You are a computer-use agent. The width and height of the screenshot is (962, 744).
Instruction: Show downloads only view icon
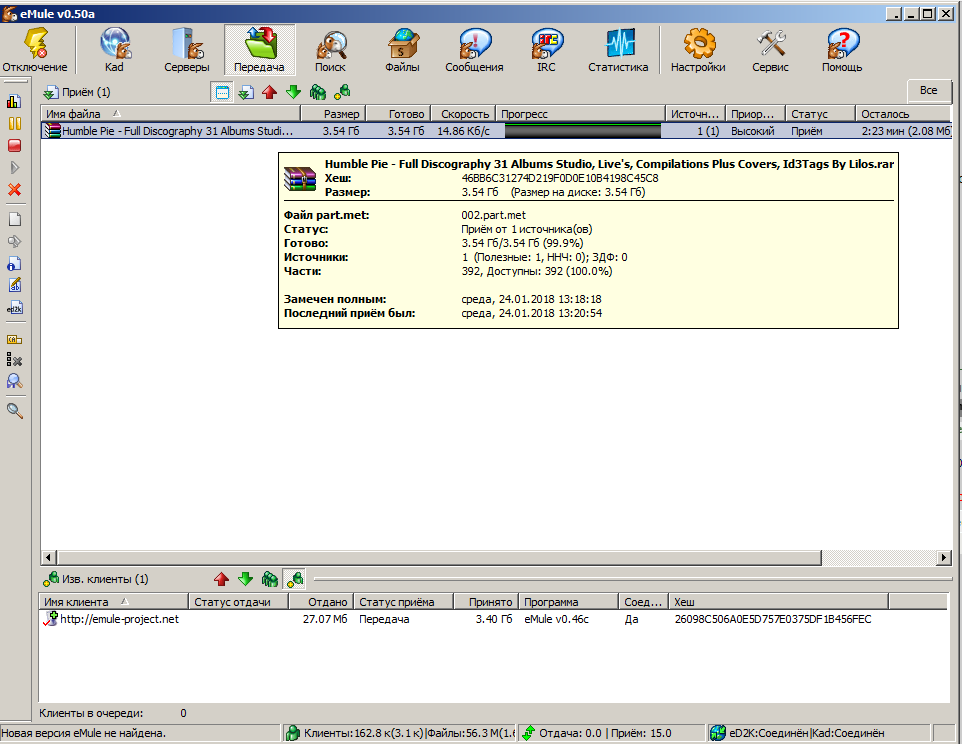pos(246,92)
